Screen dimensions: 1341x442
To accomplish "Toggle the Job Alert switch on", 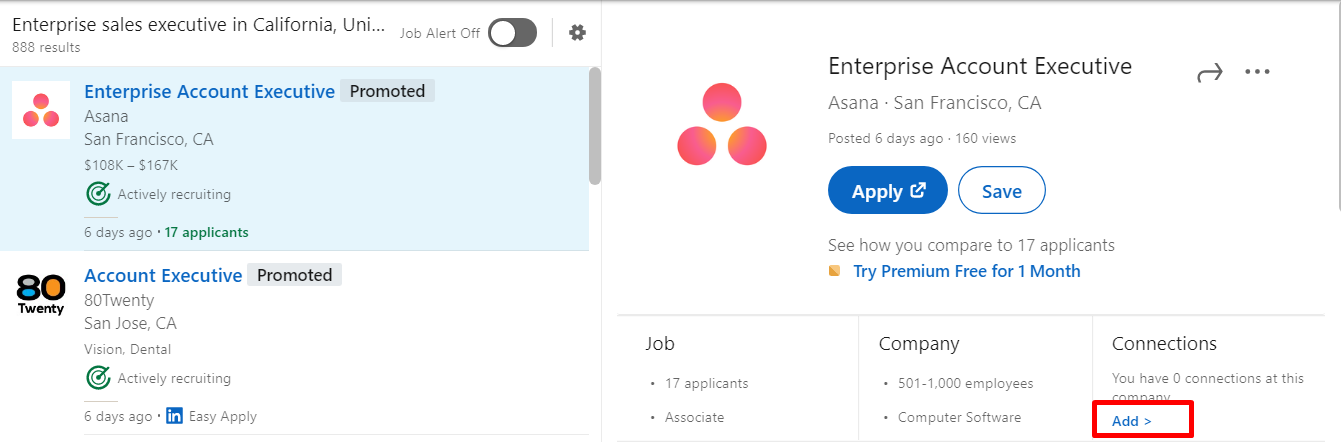I will point(513,33).
